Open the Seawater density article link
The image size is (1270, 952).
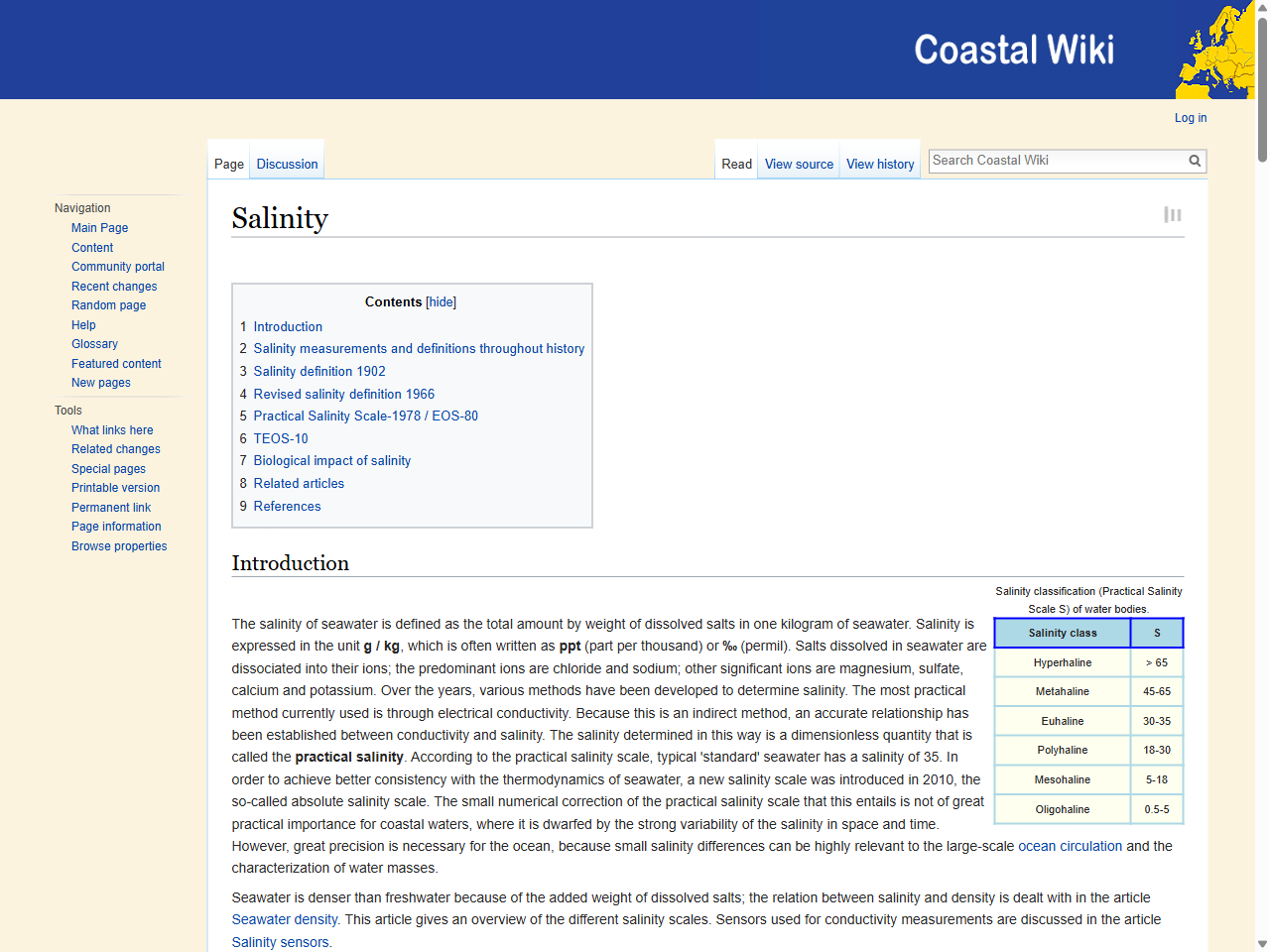tap(285, 919)
